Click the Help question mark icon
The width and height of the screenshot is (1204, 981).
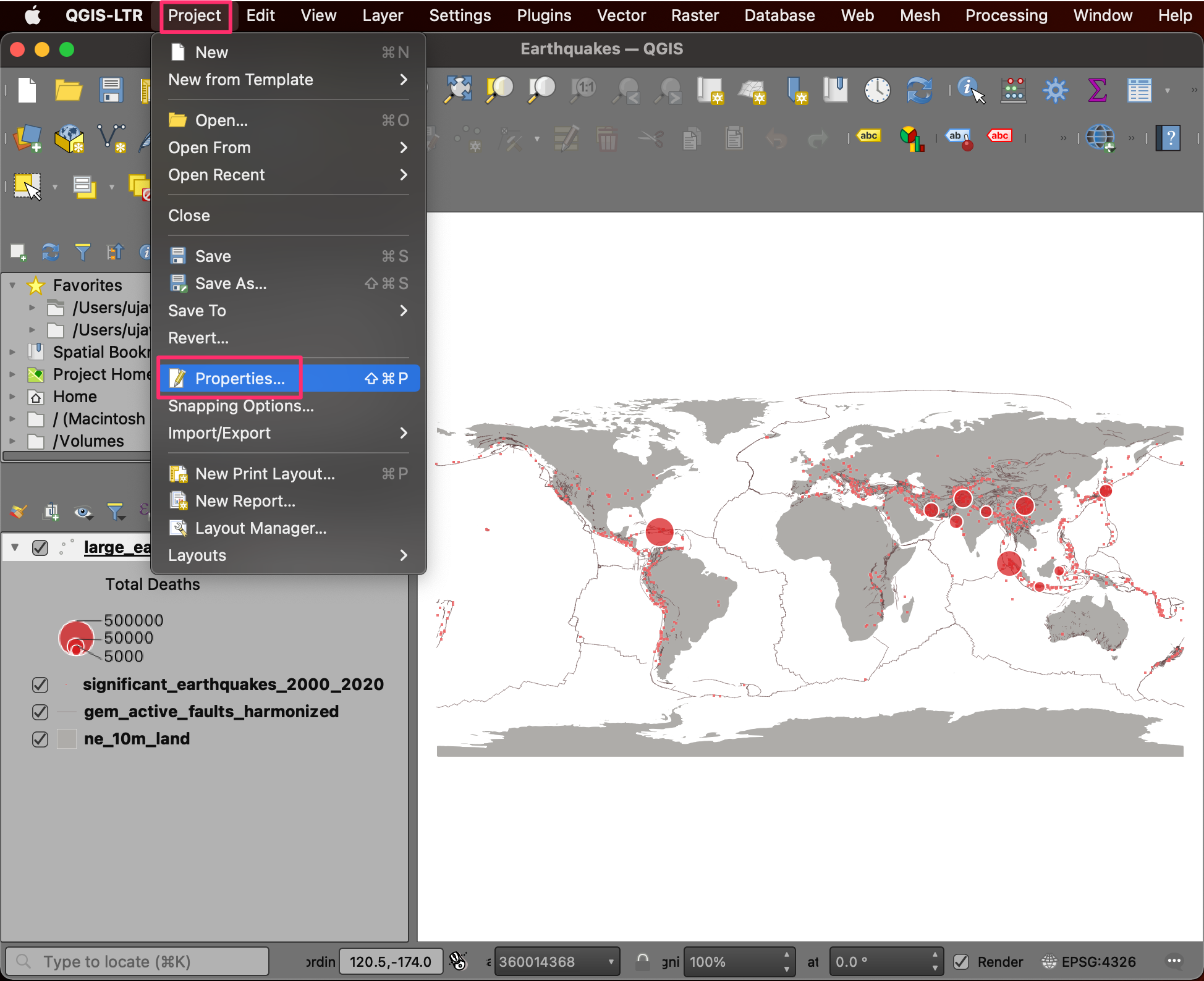[x=1168, y=138]
